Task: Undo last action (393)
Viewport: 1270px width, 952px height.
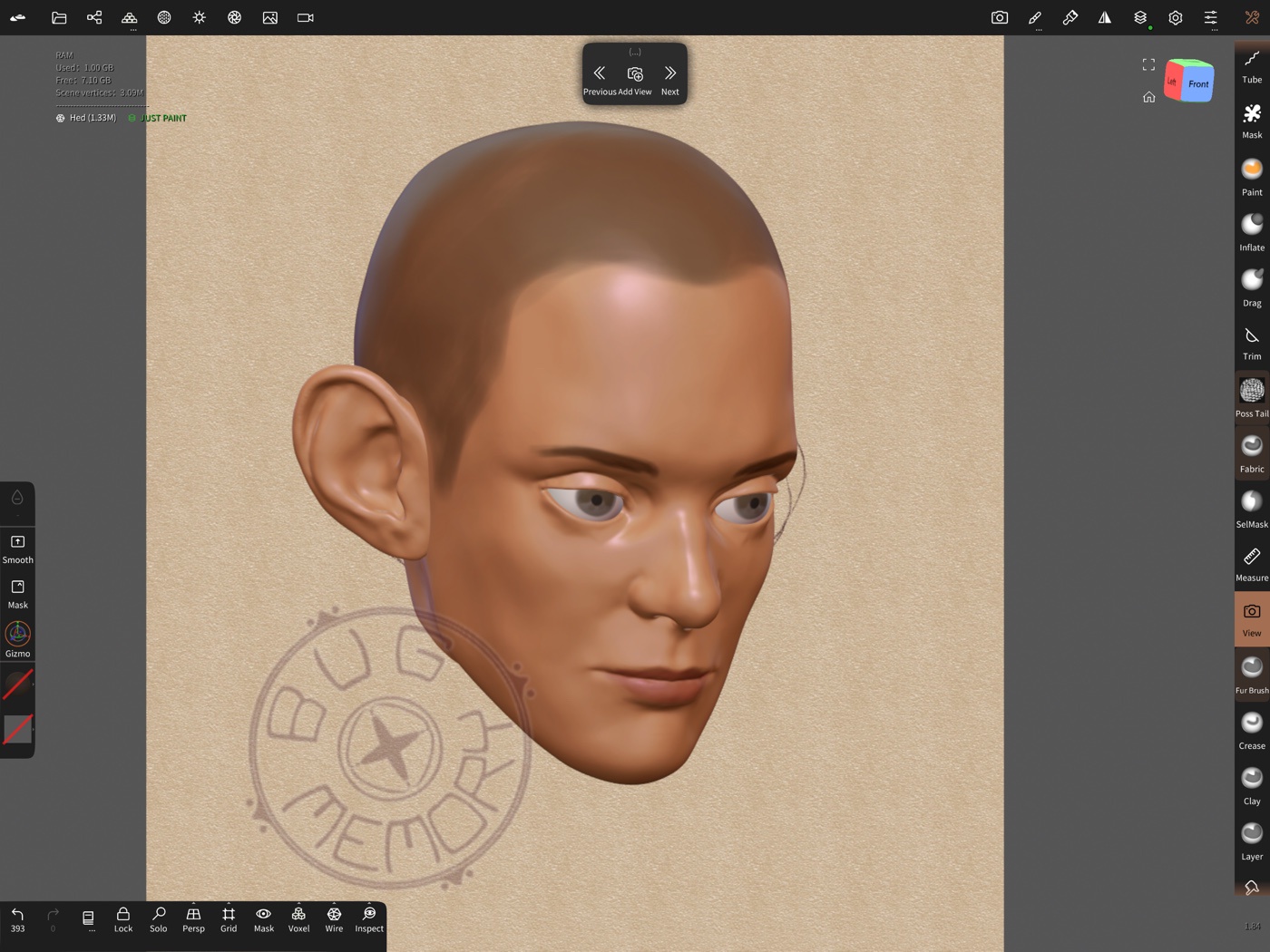Action: pyautogui.click(x=18, y=919)
